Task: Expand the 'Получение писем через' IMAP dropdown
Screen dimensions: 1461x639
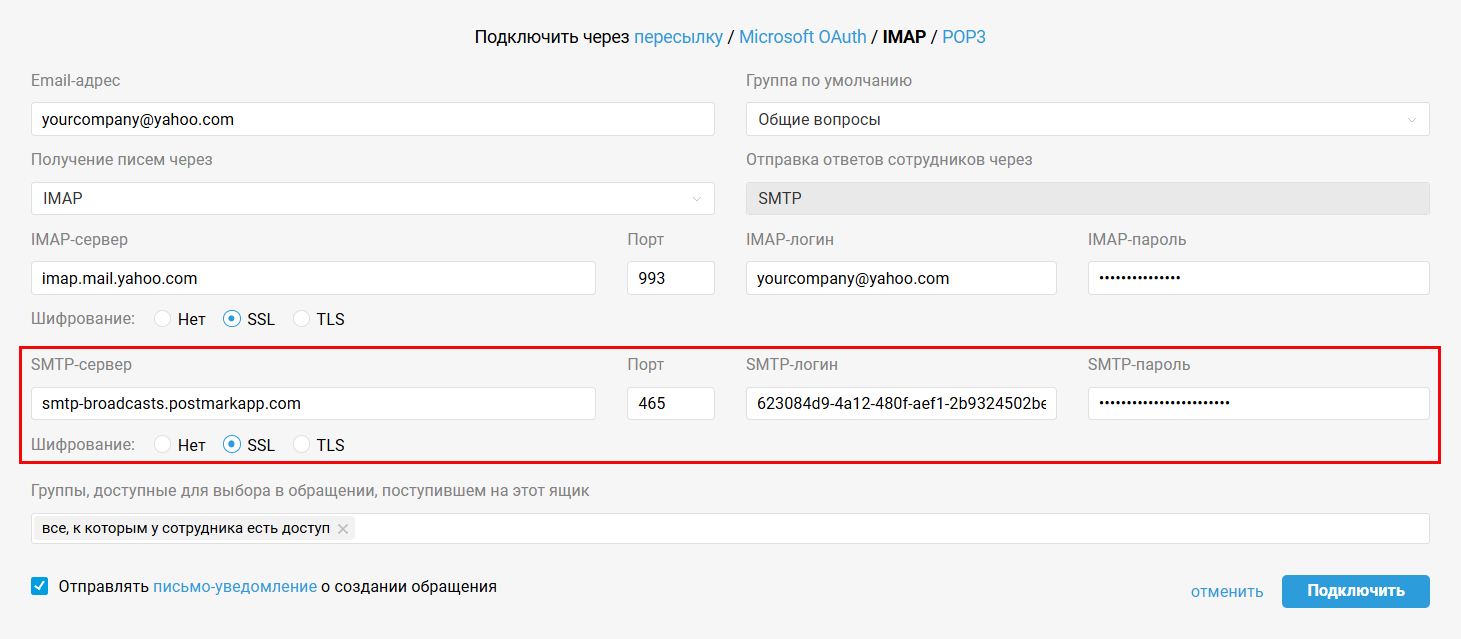Action: click(372, 199)
